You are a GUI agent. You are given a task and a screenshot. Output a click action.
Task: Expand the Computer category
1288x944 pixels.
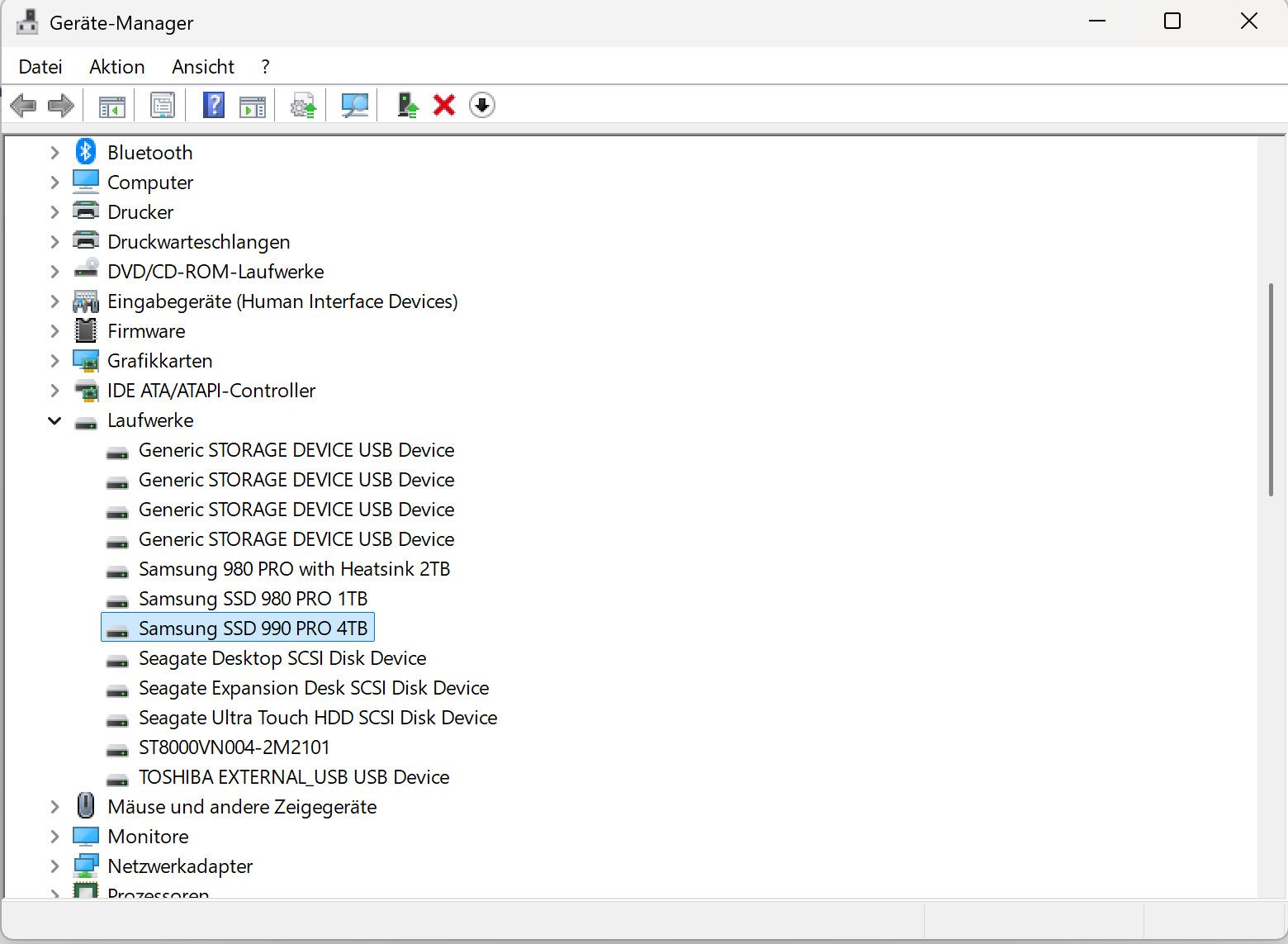(54, 183)
